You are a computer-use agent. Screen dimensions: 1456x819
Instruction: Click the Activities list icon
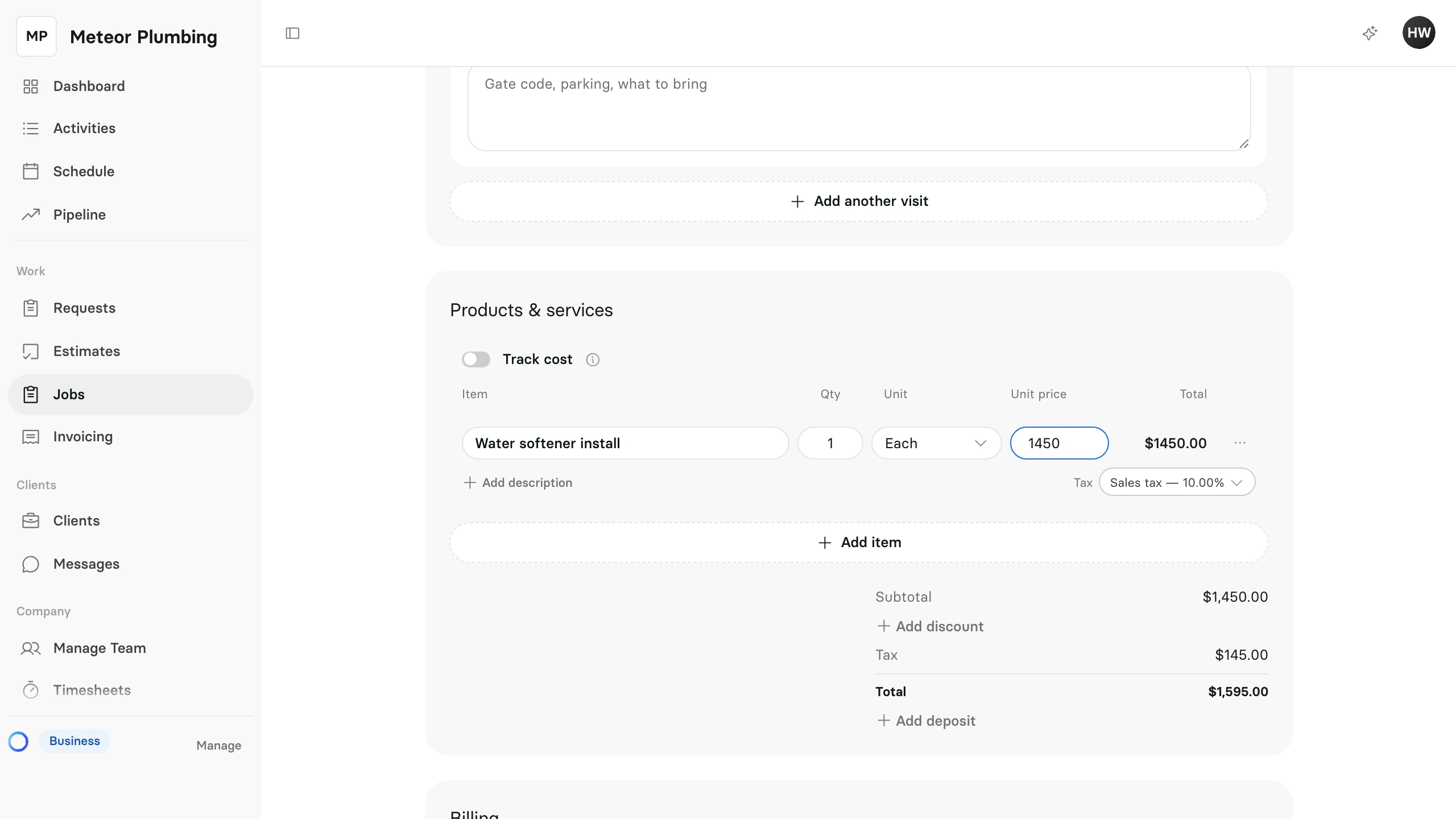click(x=31, y=129)
